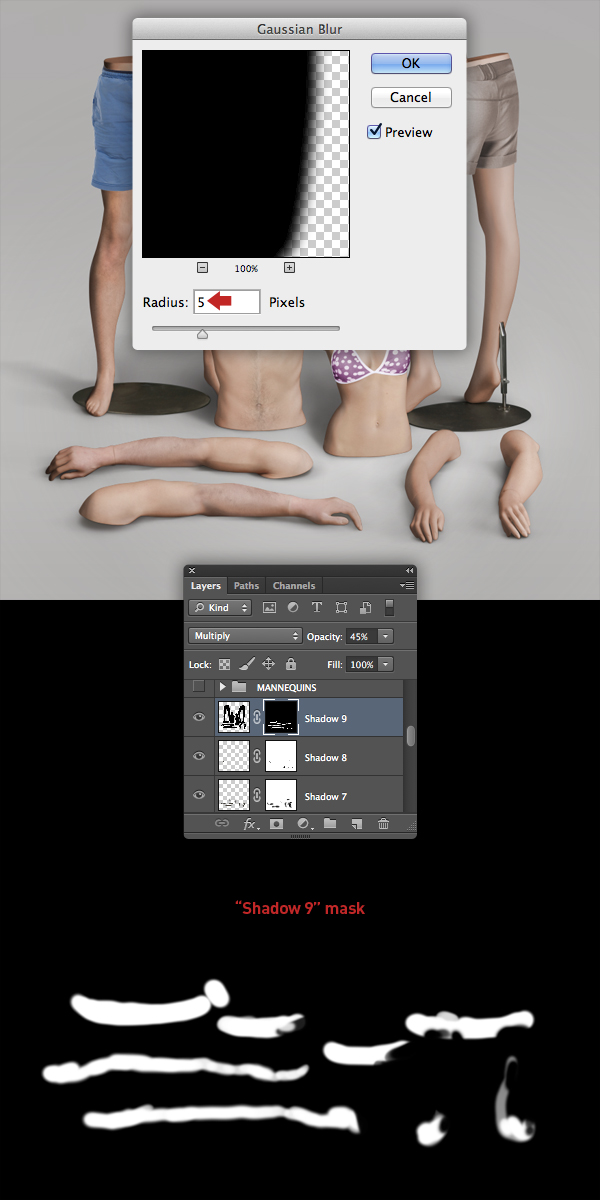This screenshot has width=600, height=1200.
Task: Filter for type layers
Action: point(317,608)
